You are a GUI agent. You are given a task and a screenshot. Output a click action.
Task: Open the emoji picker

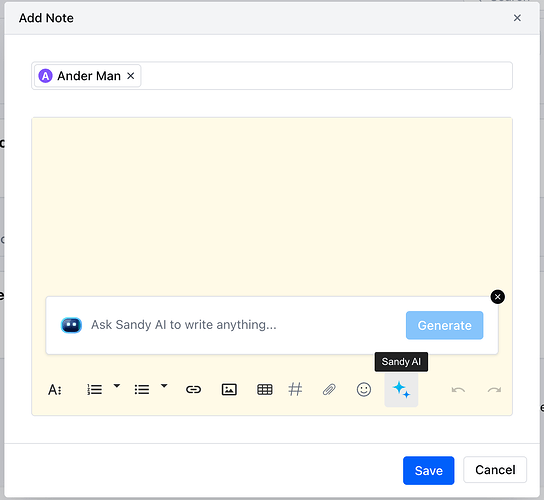(x=364, y=389)
